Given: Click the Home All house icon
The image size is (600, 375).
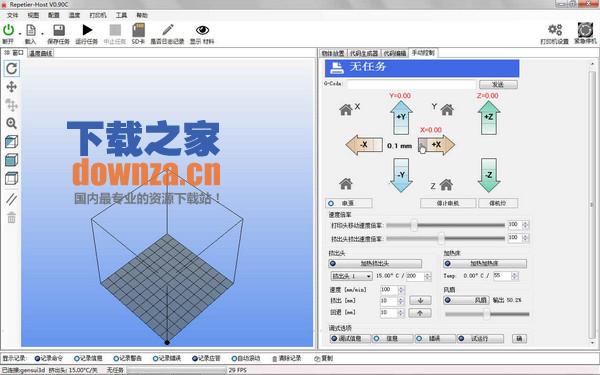Looking at the screenshot, I should pyautogui.click(x=346, y=184).
